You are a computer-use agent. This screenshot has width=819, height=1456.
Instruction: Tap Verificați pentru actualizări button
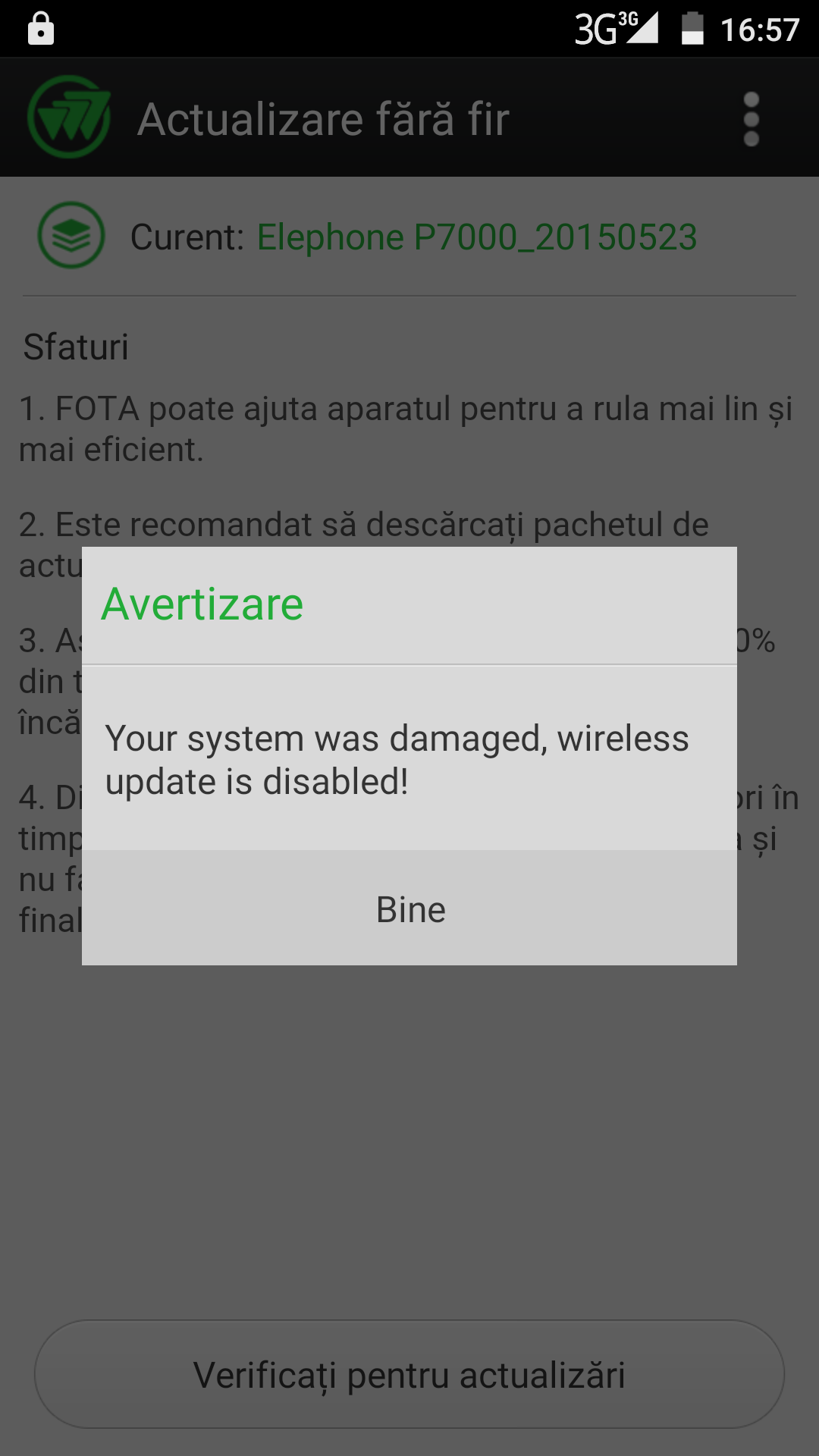(x=409, y=1374)
